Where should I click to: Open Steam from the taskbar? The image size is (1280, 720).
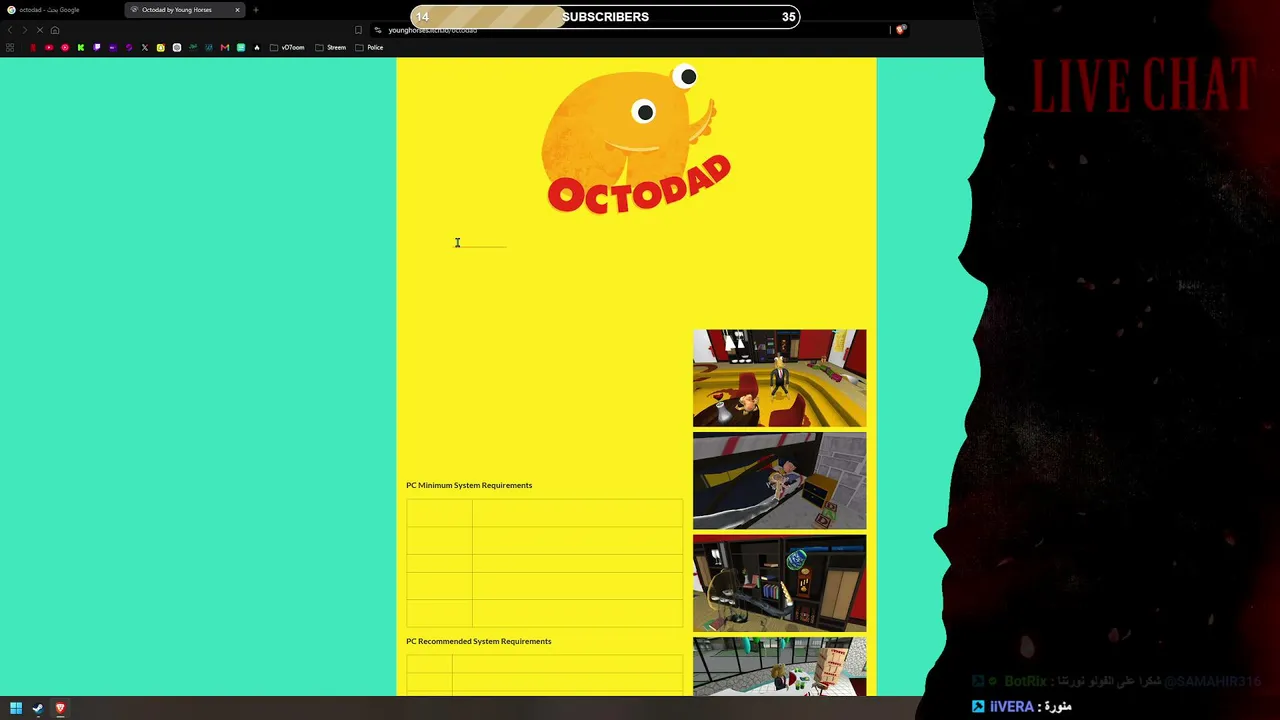coord(38,708)
